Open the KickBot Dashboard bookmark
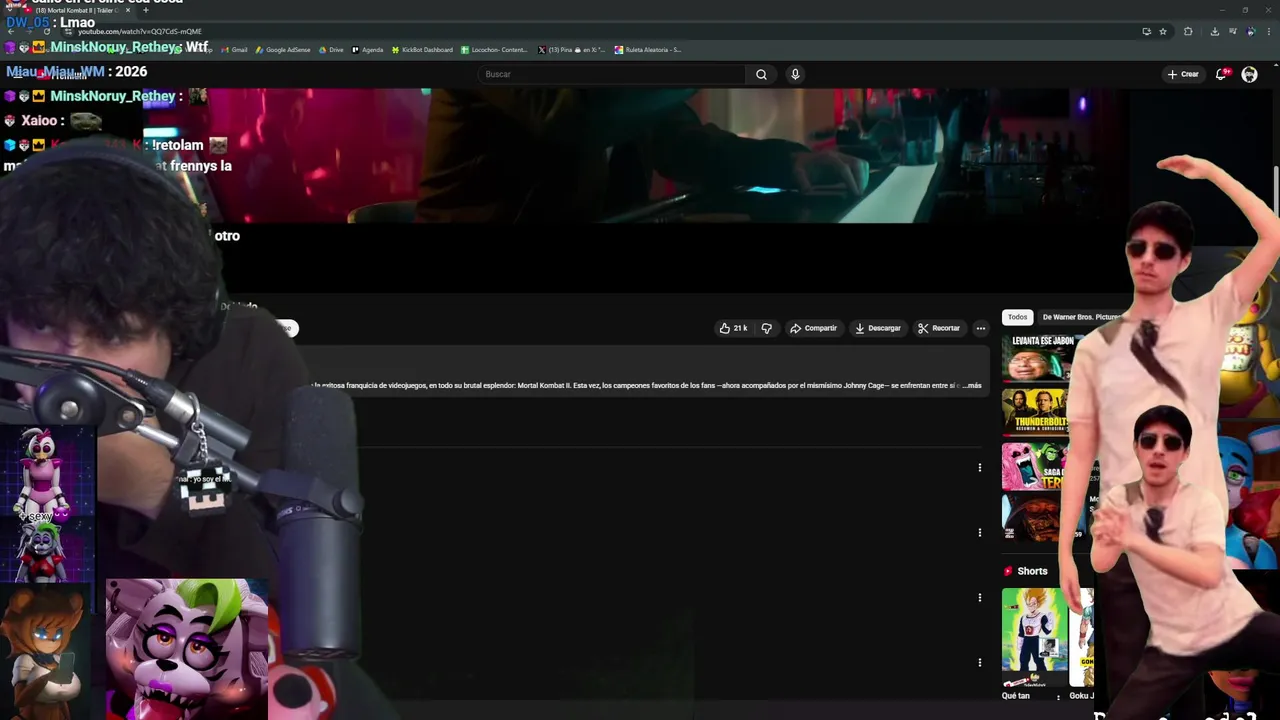Image resolution: width=1280 pixels, height=720 pixels. tap(423, 50)
